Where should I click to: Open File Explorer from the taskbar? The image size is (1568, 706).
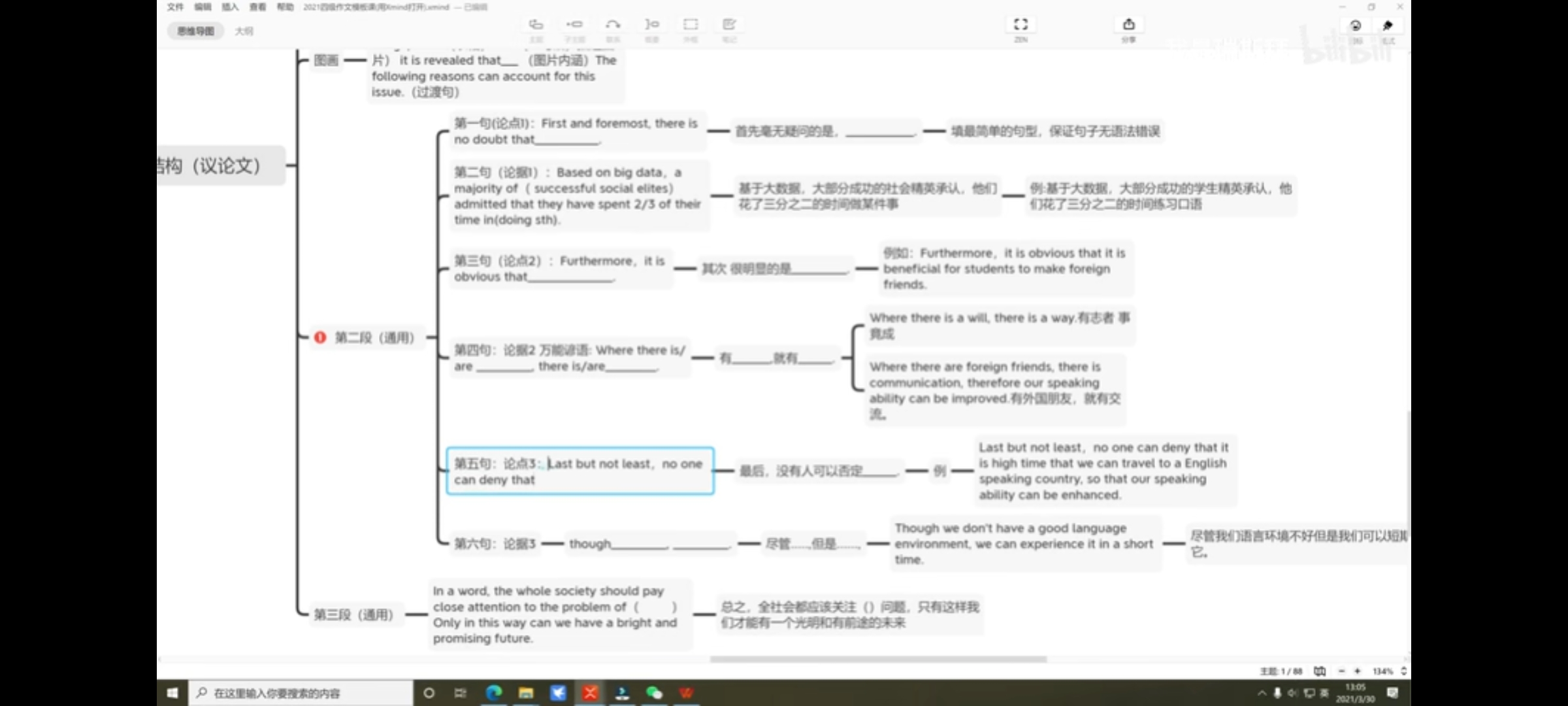point(526,693)
